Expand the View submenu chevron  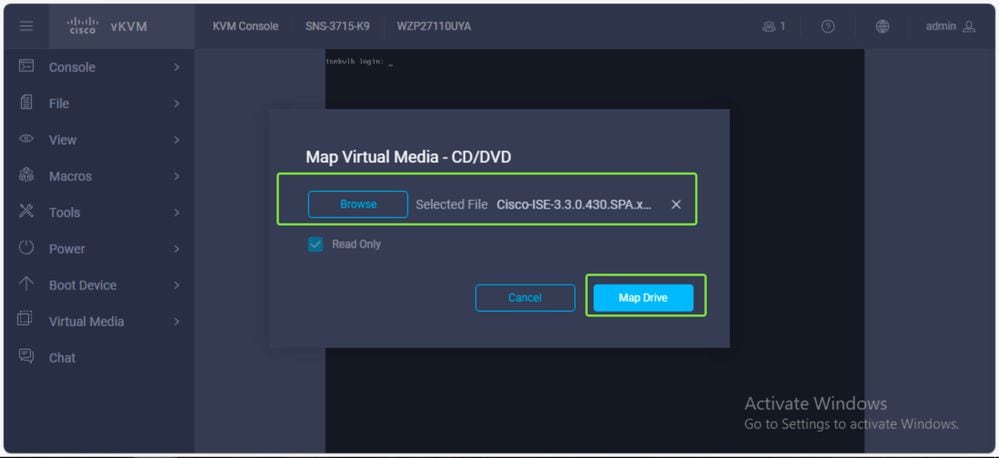click(x=176, y=140)
